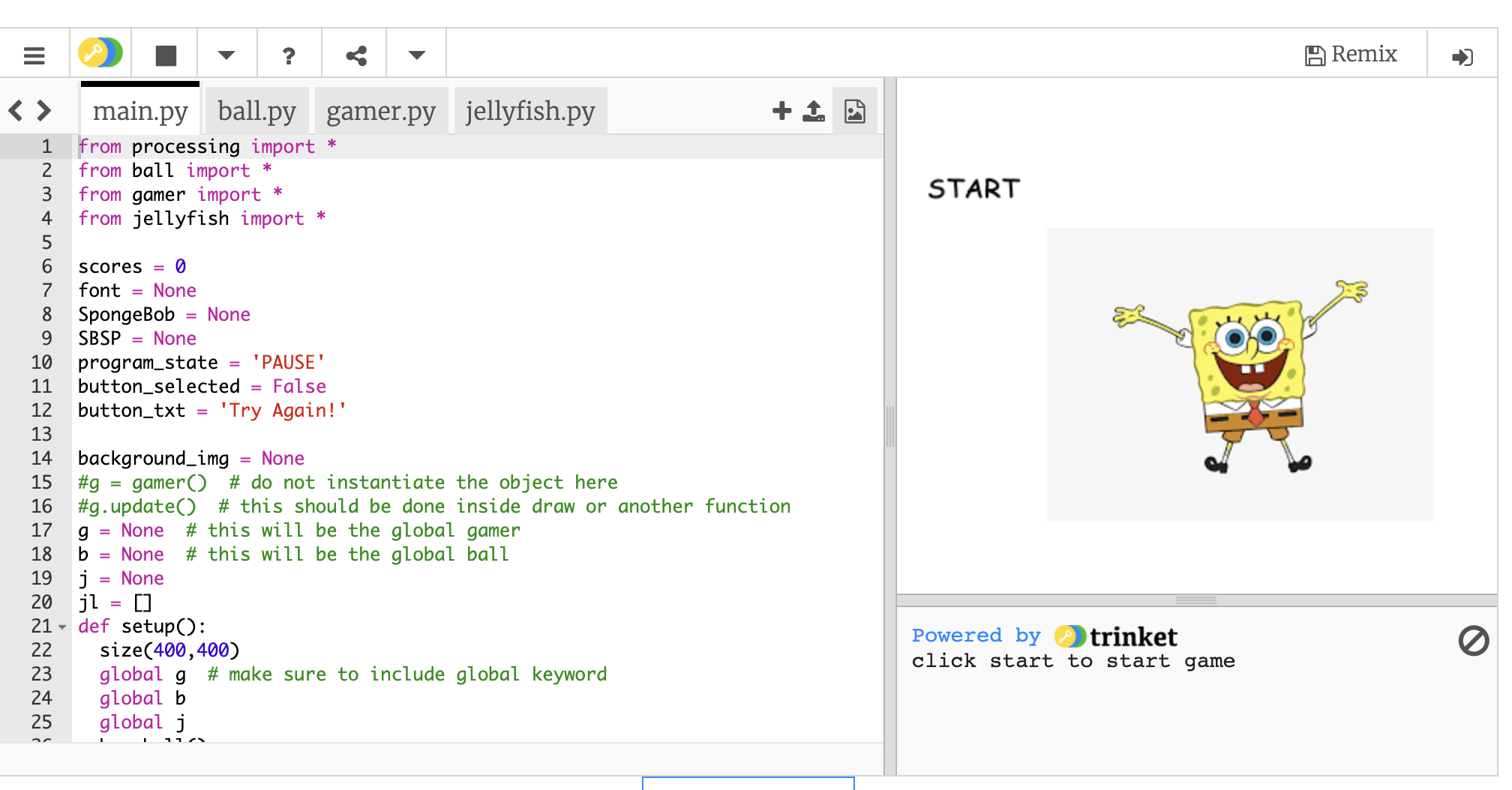
Task: Expand the share options dropdown arrow
Action: pyautogui.click(x=417, y=55)
